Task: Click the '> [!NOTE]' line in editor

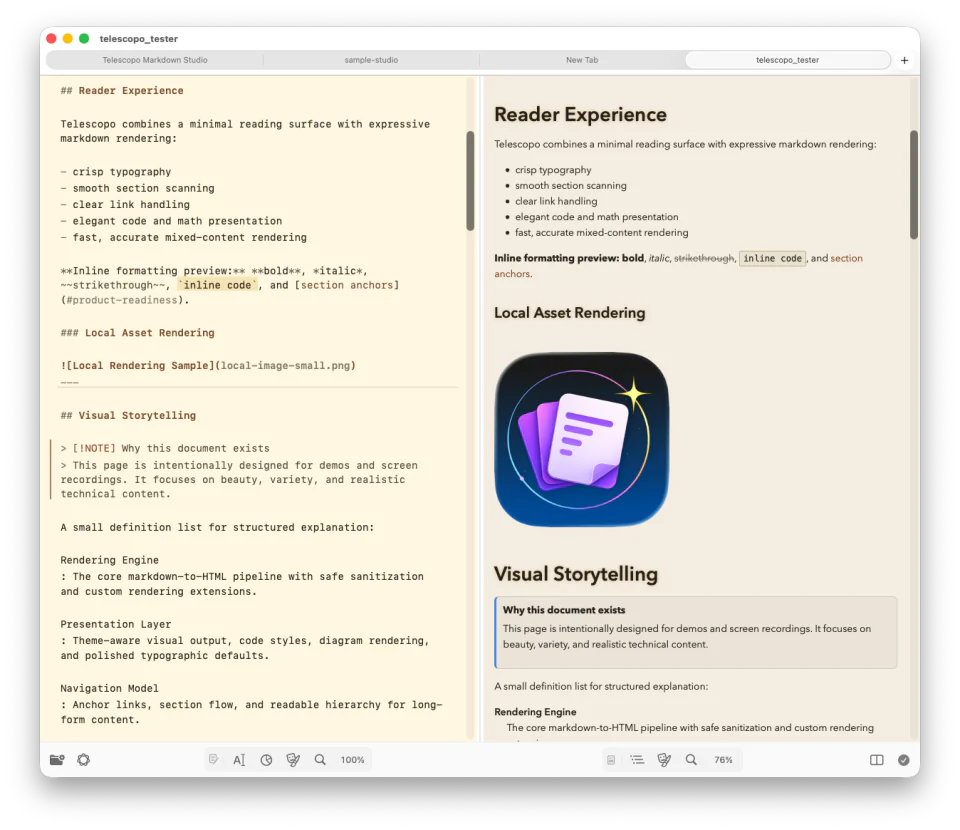Action: [165, 448]
